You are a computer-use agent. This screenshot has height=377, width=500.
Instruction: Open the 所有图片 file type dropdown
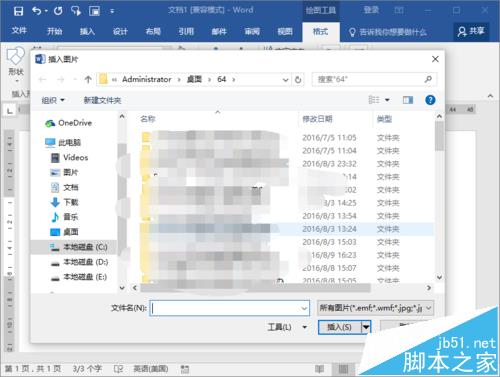coord(376,308)
